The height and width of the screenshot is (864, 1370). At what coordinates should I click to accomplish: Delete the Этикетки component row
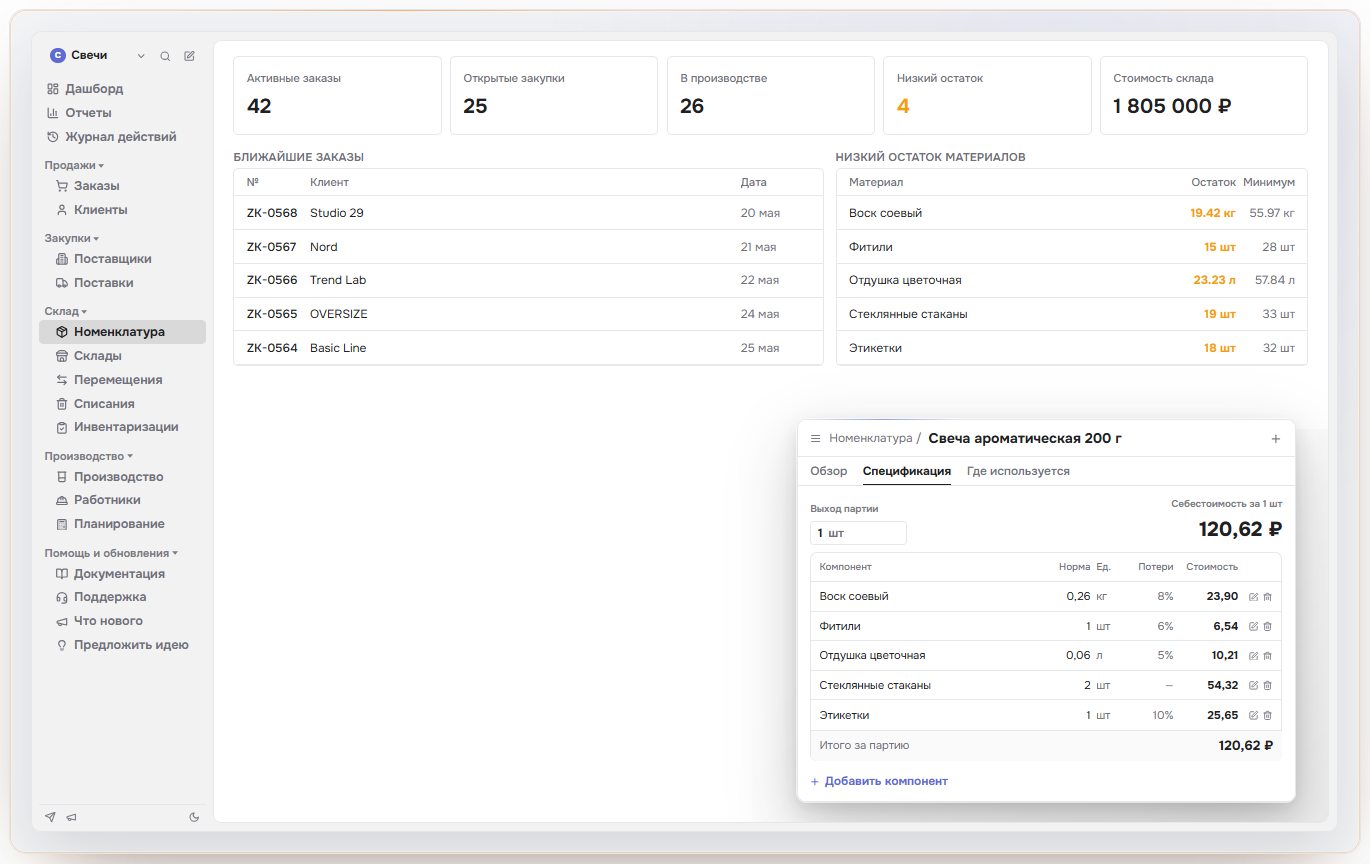[1267, 716]
